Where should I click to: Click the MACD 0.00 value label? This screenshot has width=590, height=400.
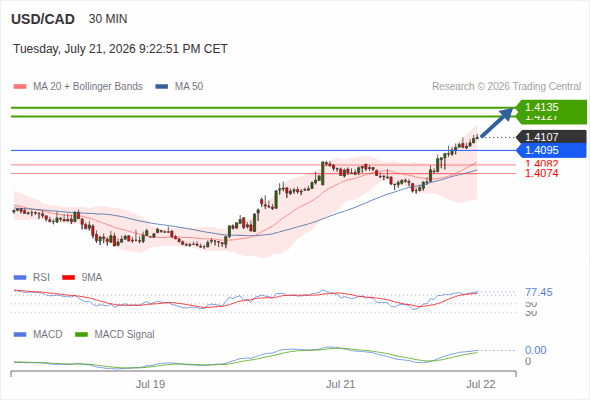pos(535,350)
